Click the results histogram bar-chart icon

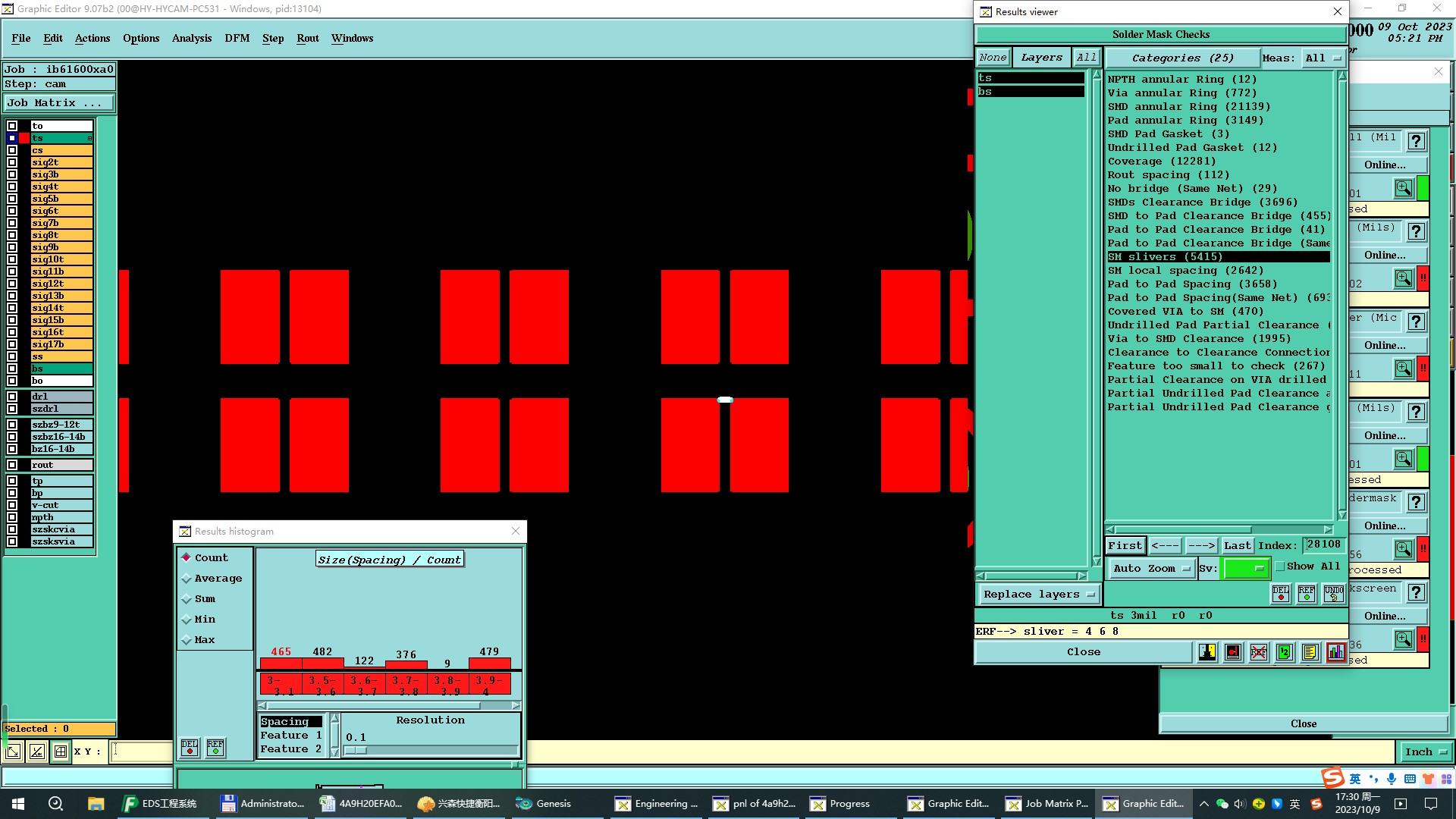tap(1336, 652)
